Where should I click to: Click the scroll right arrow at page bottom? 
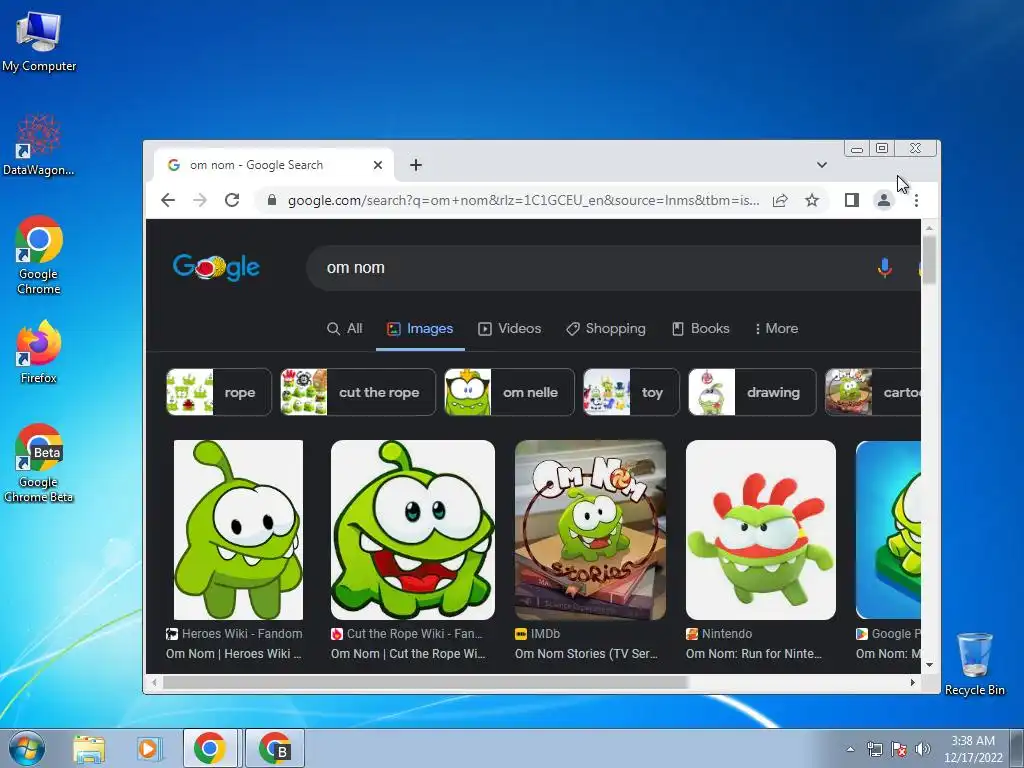point(913,682)
